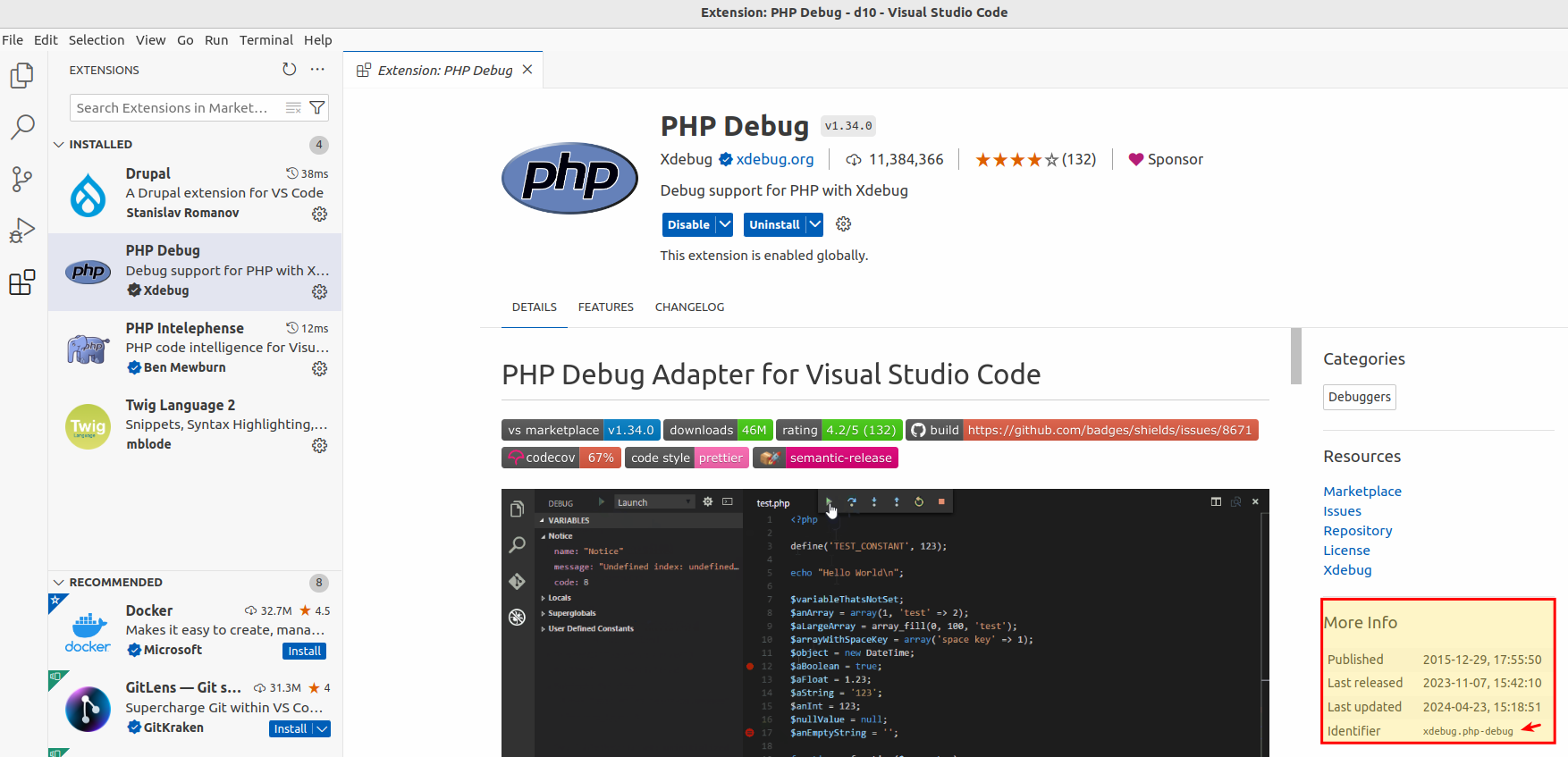
Task: Open the Run menu
Action: [x=216, y=40]
